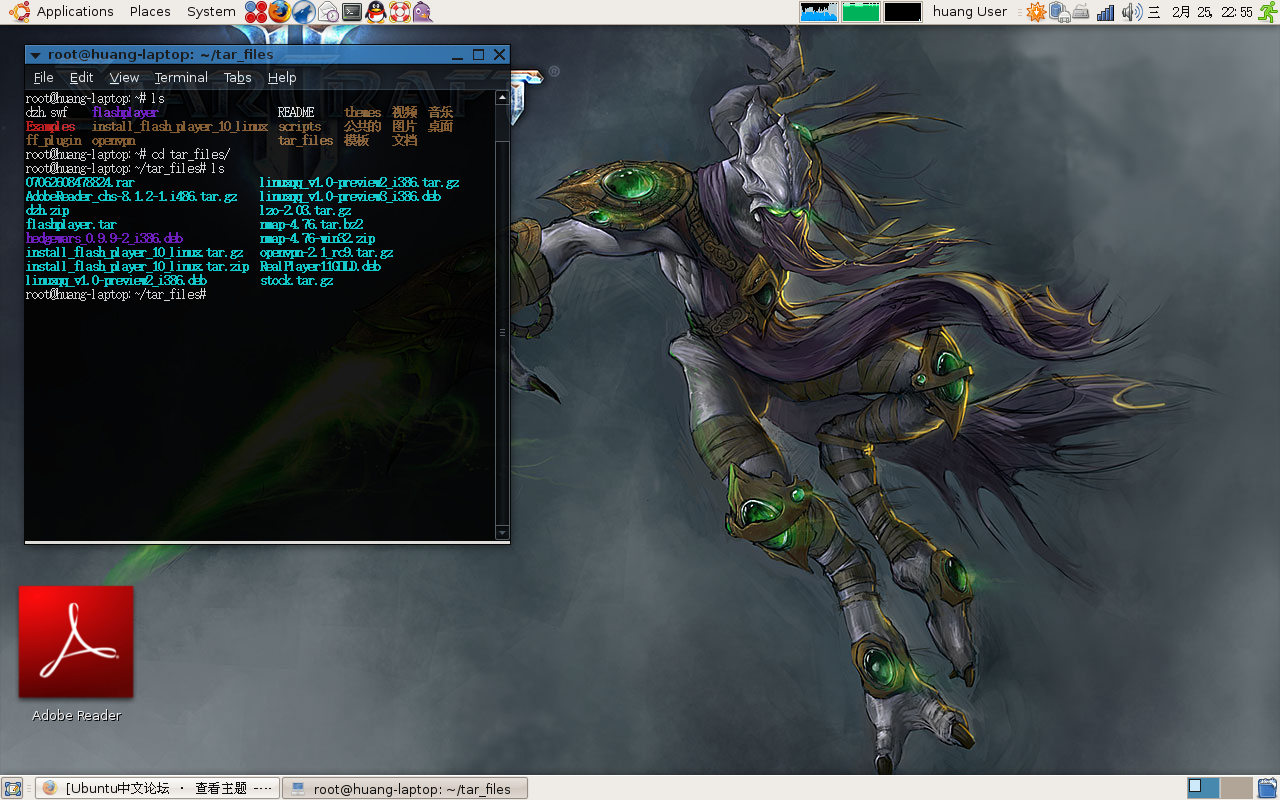Click 0706260847824.rar in terminal output
This screenshot has height=800, width=1280.
pyautogui.click(x=80, y=183)
